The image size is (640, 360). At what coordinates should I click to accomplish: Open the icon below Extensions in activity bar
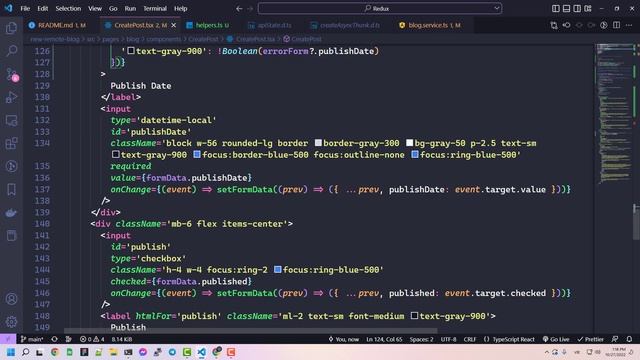click(11, 167)
